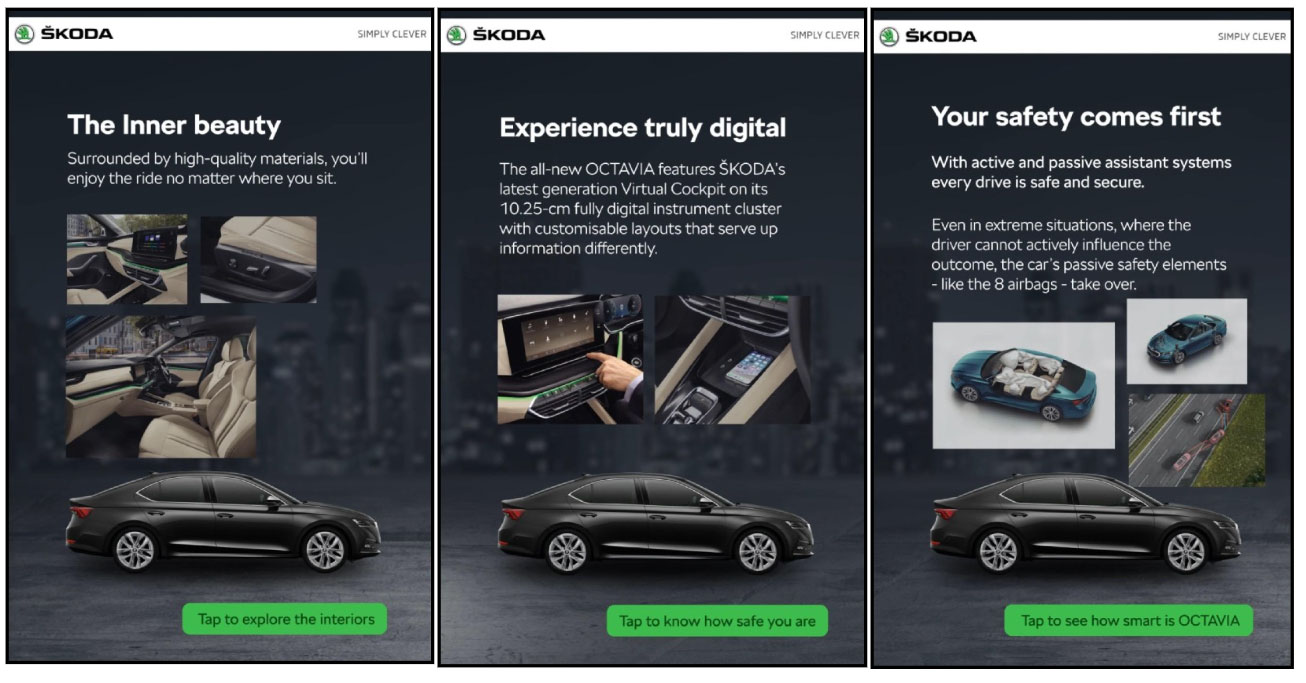The height and width of the screenshot is (683, 1306).
Task: Click the ŠKODA logo in the middle ad
Action: [496, 35]
